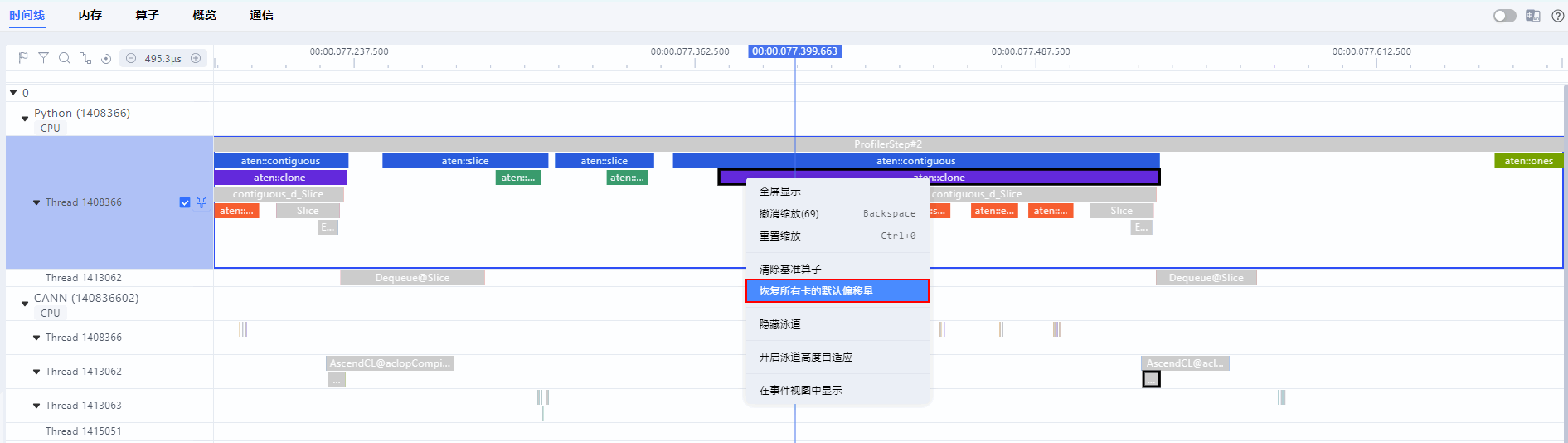The width and height of the screenshot is (1568, 443).
Task: Click the pin icon on Thread 1408366
Action: (201, 202)
